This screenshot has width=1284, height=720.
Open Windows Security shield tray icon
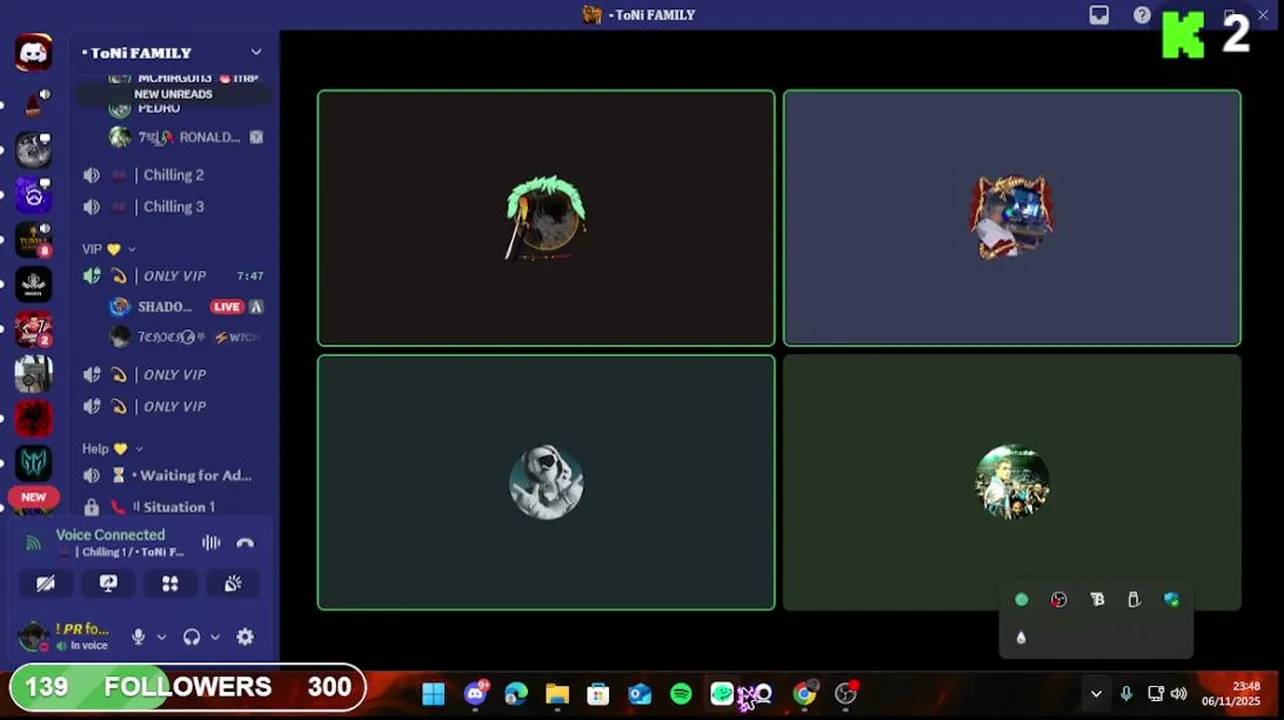(x=1172, y=600)
